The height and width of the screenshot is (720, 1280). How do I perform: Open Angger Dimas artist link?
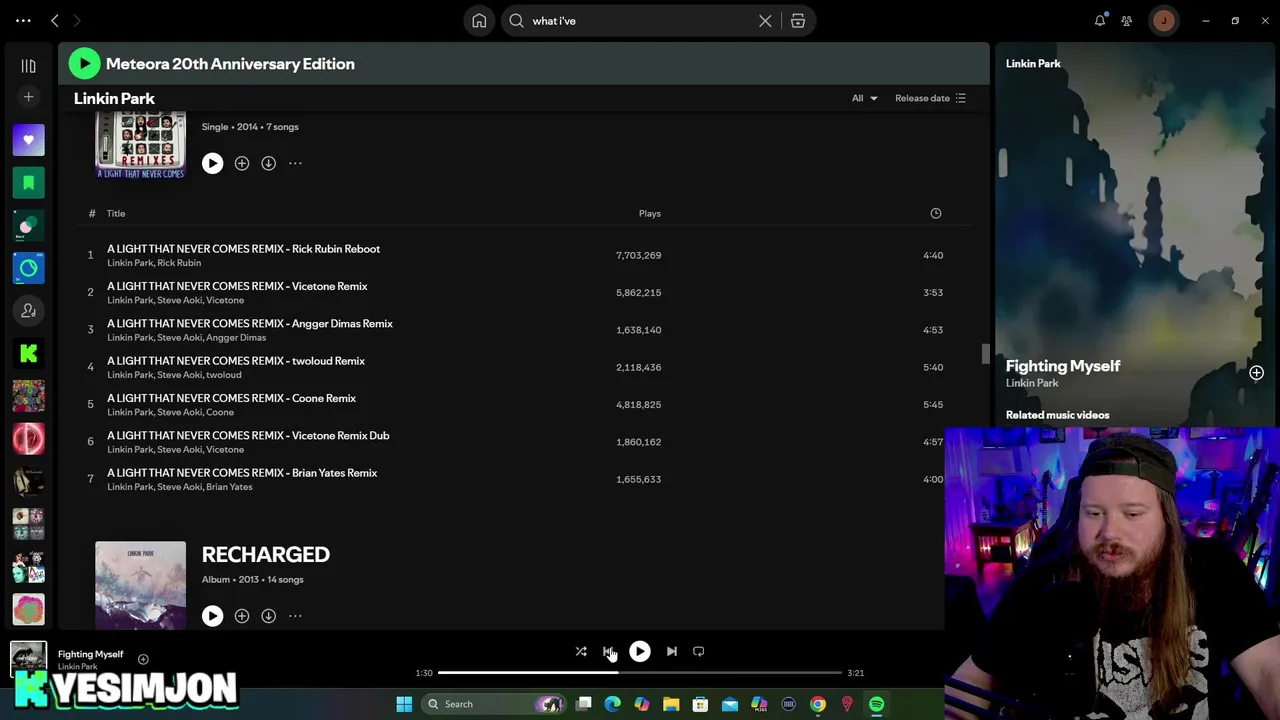(x=236, y=338)
